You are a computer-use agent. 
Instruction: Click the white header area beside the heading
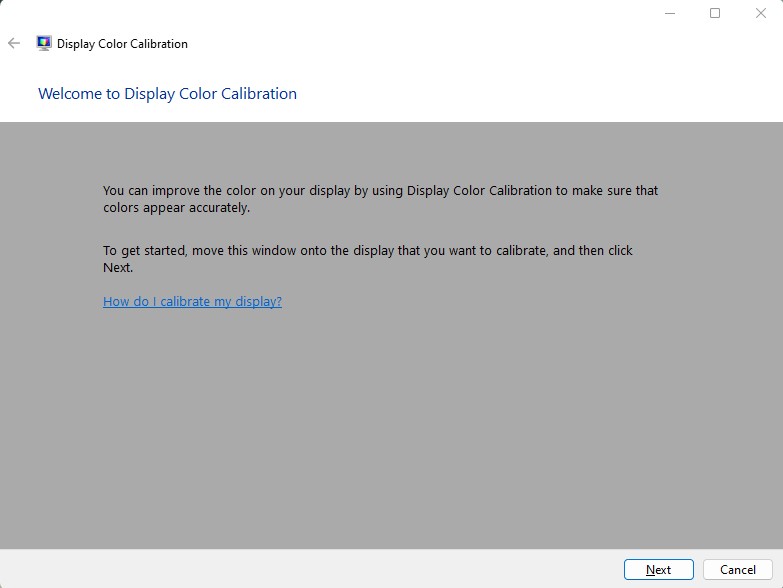pyautogui.click(x=539, y=94)
